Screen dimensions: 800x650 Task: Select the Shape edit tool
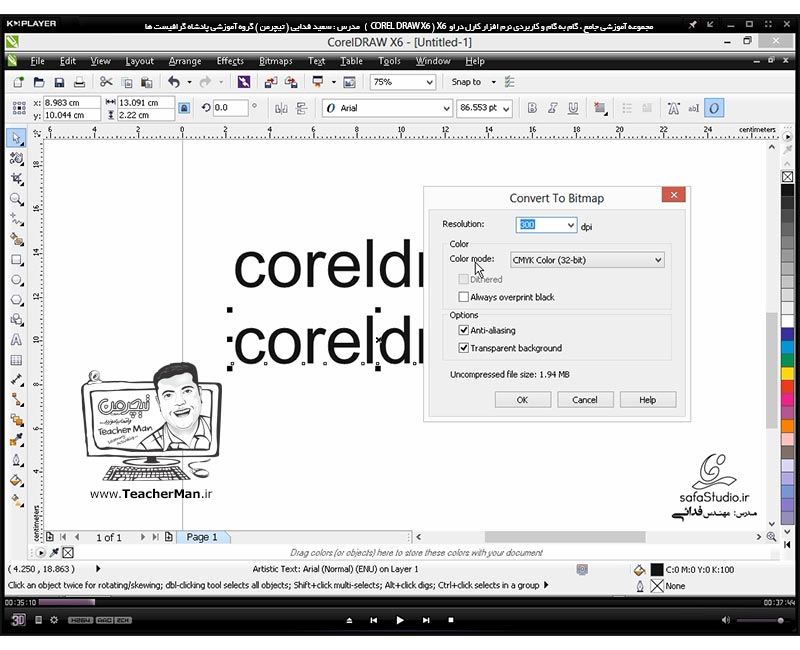(x=16, y=159)
